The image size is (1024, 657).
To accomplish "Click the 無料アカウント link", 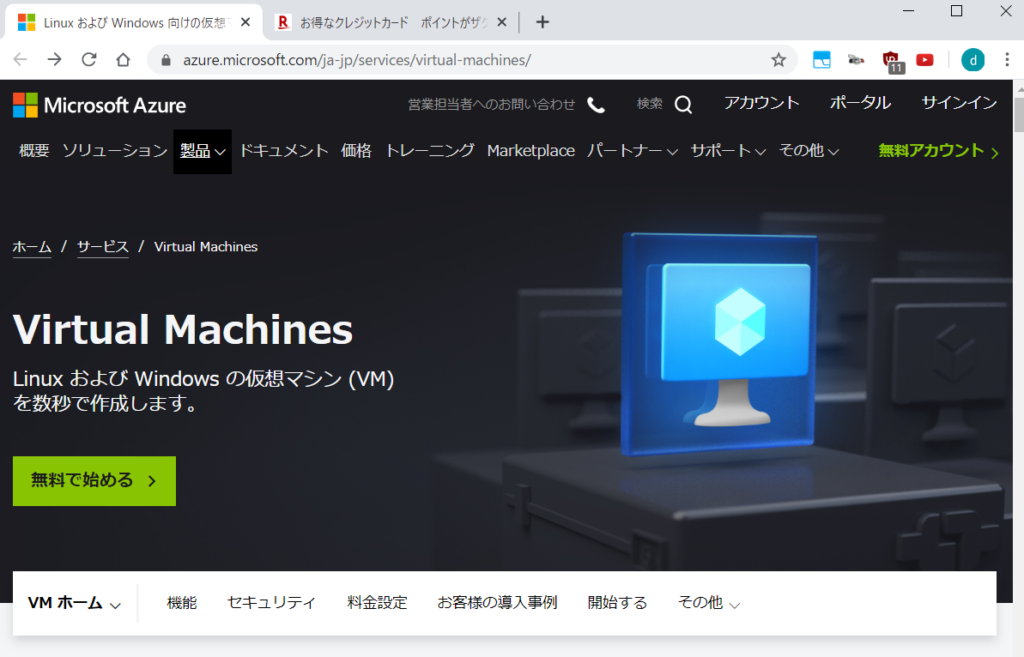I will tap(938, 151).
